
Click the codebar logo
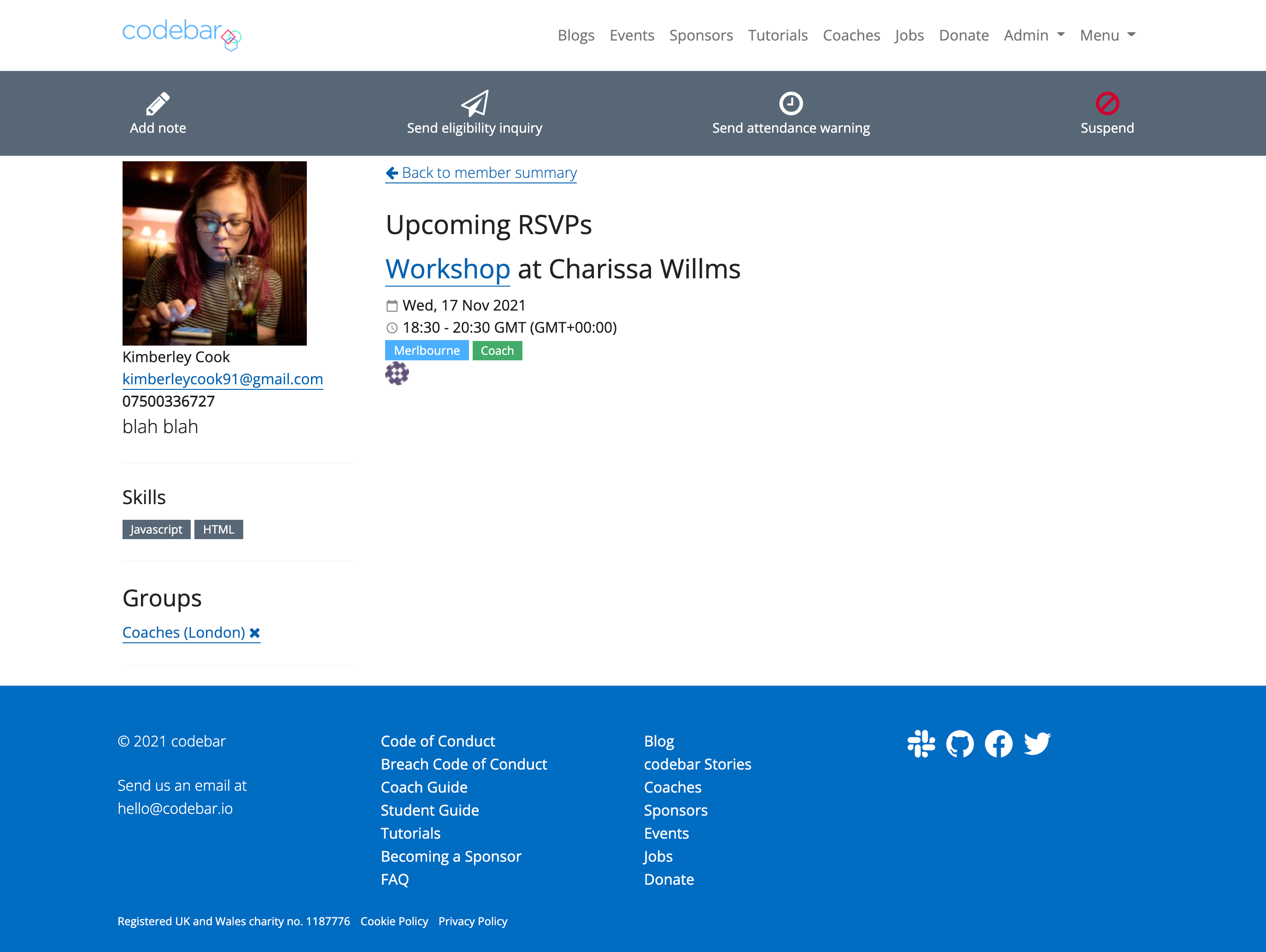182,35
